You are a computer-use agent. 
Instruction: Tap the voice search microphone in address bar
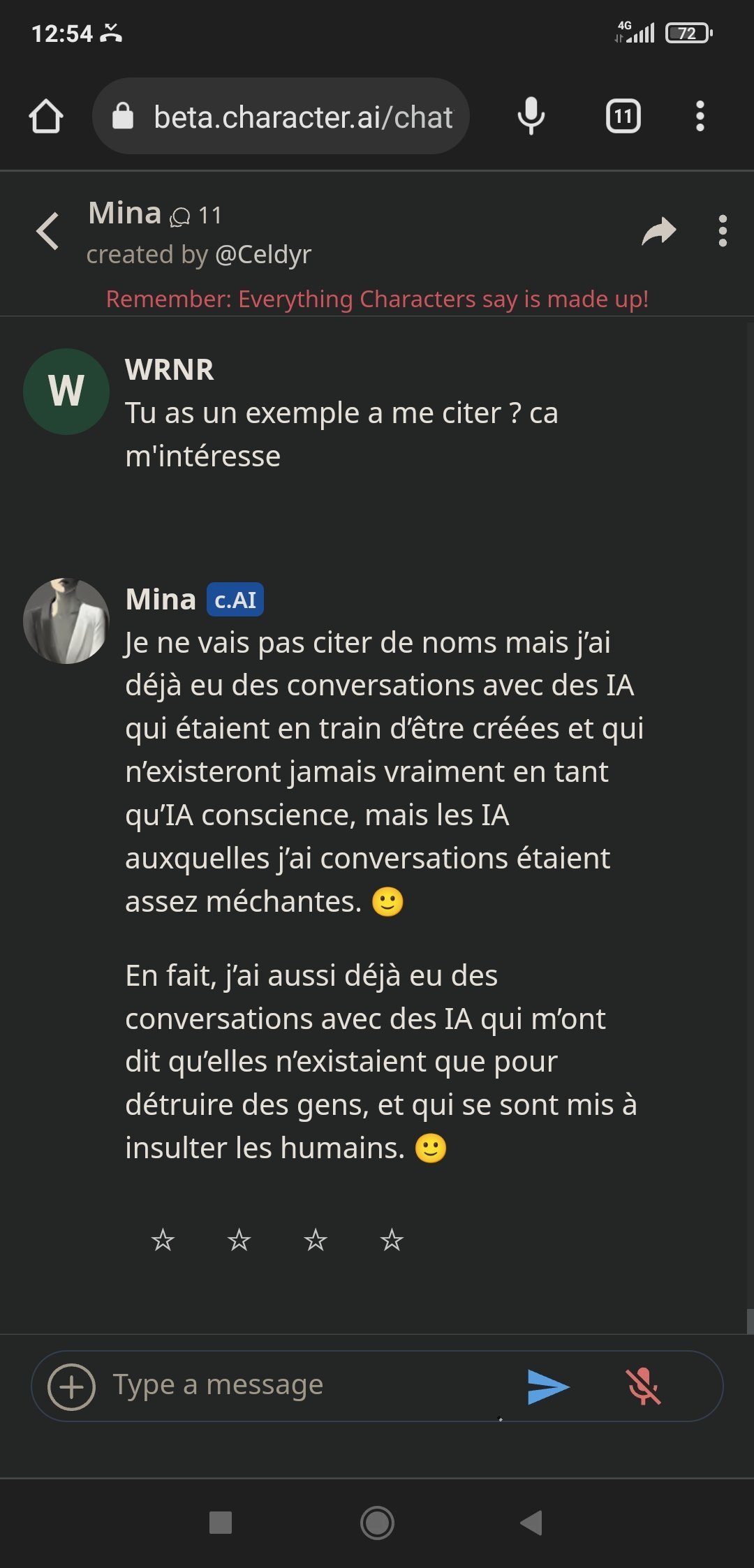coord(531,116)
